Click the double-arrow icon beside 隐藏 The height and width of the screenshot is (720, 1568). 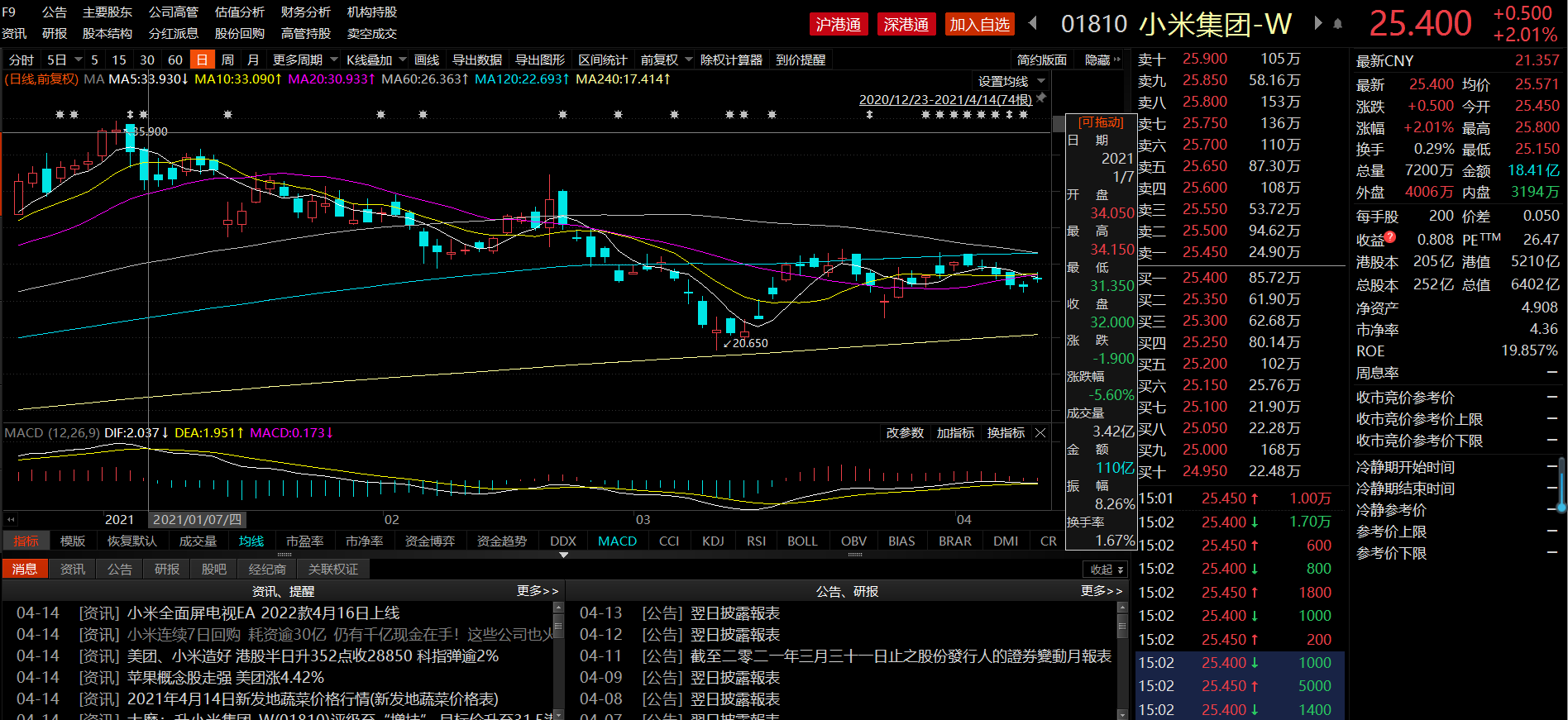tap(1117, 60)
